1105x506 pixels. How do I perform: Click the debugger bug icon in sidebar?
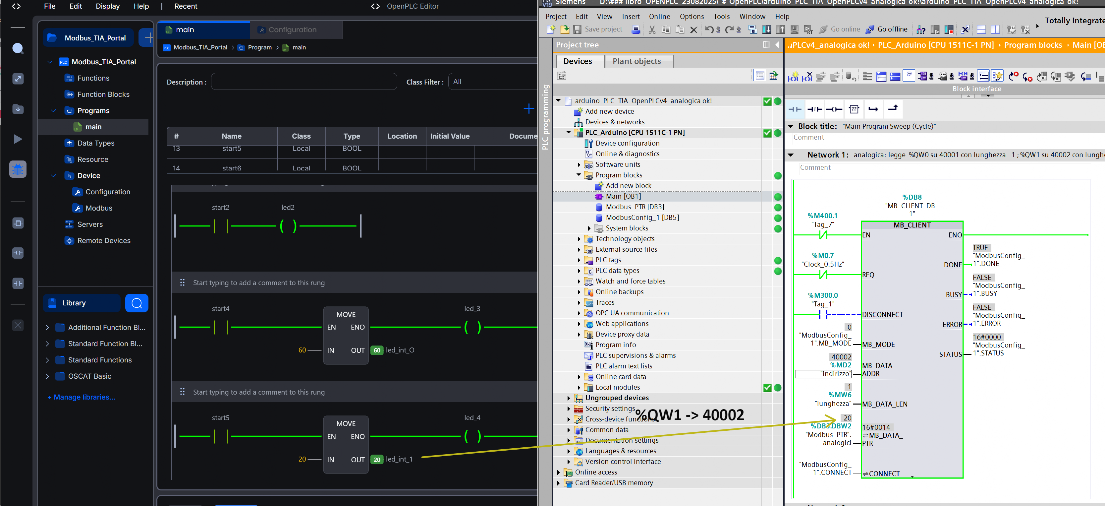tap(18, 169)
